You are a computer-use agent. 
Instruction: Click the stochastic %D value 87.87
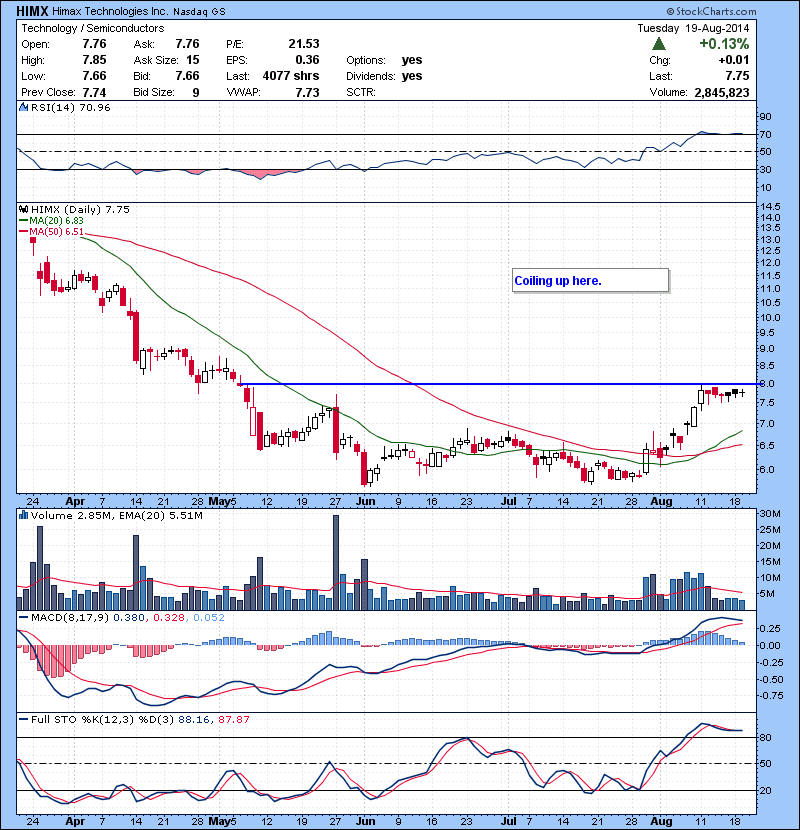pyautogui.click(x=233, y=719)
